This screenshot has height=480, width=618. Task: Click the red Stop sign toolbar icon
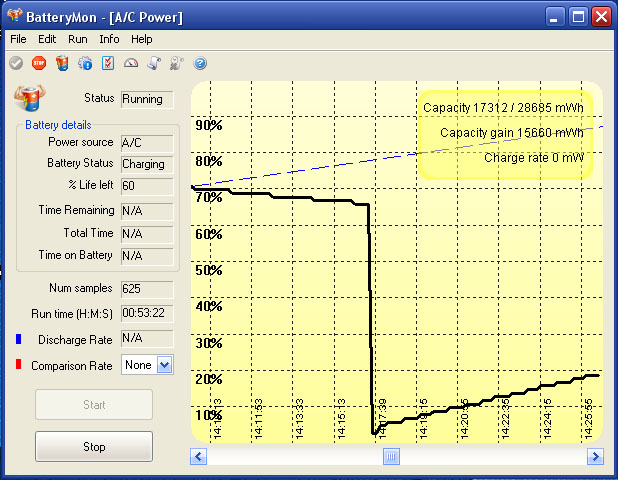(39, 63)
